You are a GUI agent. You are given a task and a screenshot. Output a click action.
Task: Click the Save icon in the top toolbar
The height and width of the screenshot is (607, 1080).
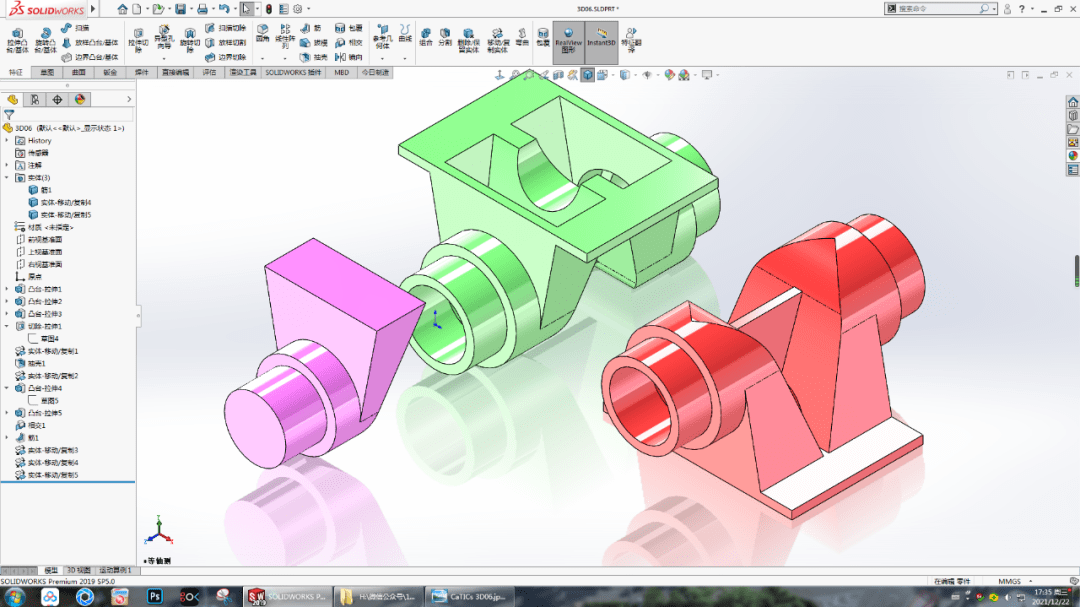[180, 8]
